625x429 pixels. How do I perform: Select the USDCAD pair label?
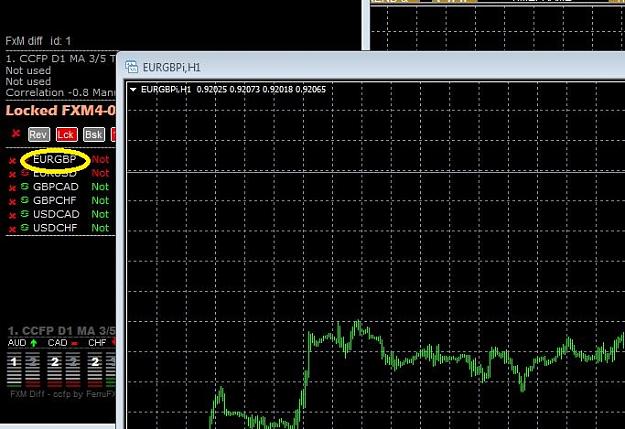[56, 214]
